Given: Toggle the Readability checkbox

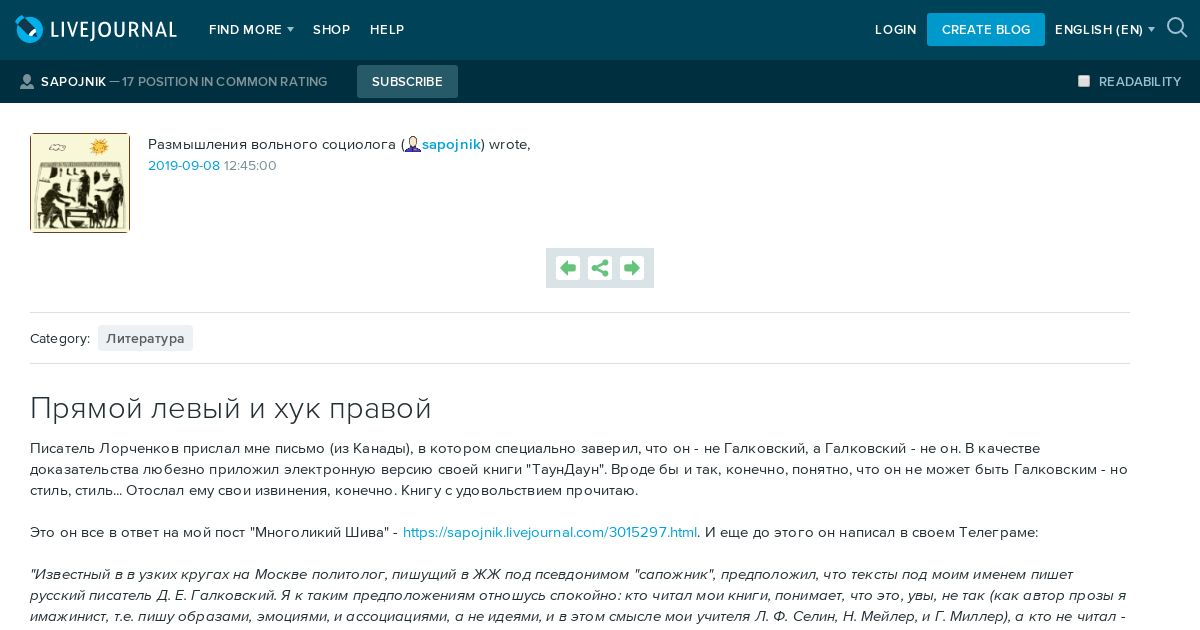Looking at the screenshot, I should (1084, 81).
